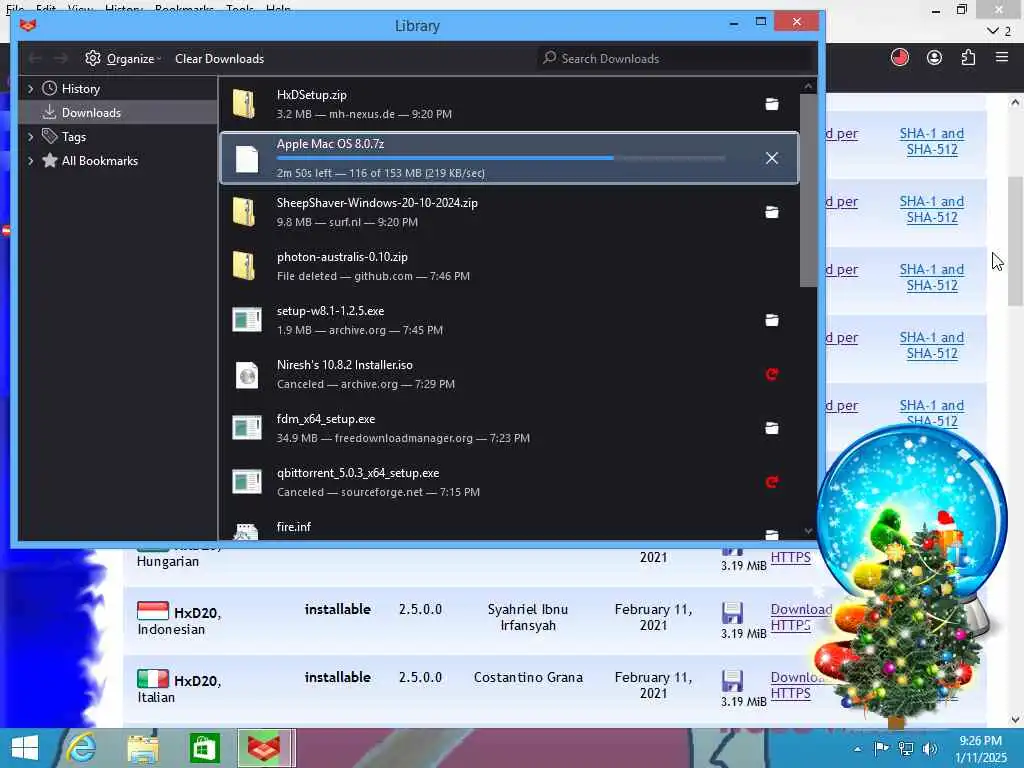Click the network icon in the system tray
The width and height of the screenshot is (1024, 768).
pyautogui.click(x=906, y=748)
